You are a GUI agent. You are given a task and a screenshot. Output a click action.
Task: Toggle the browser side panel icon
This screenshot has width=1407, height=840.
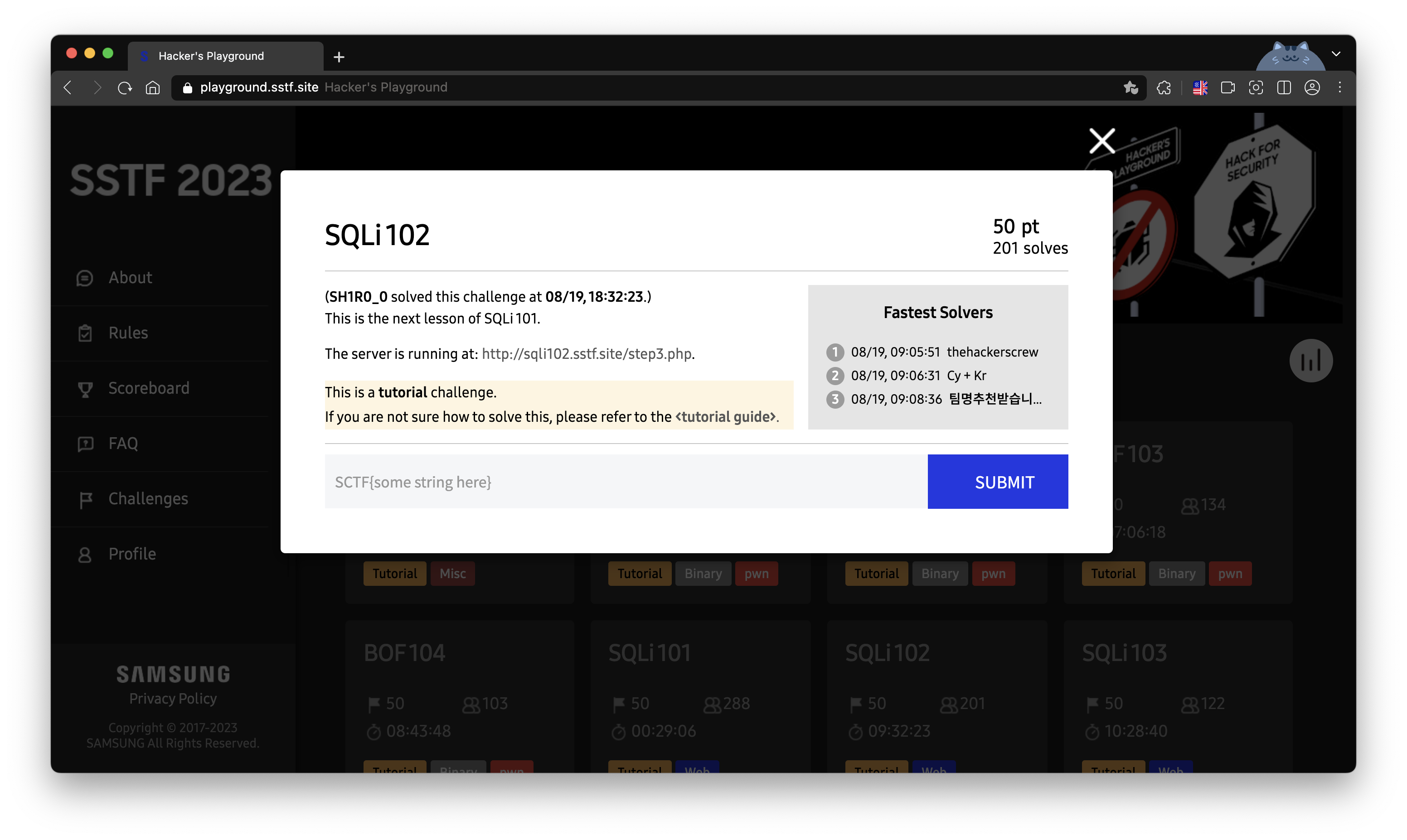point(1284,88)
